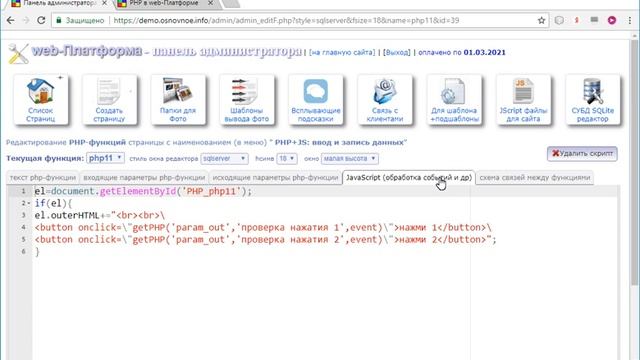Click page vertical scrollbar
Viewport: 640px width, 360px height.
pyautogui.click(x=634, y=163)
